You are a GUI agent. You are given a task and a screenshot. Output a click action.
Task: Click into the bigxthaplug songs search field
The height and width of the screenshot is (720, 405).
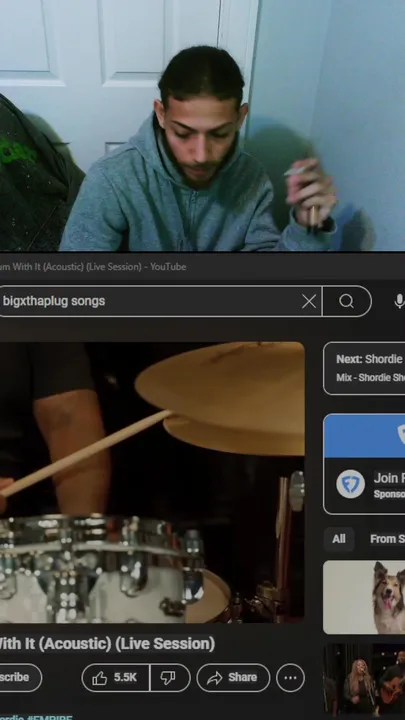149,301
